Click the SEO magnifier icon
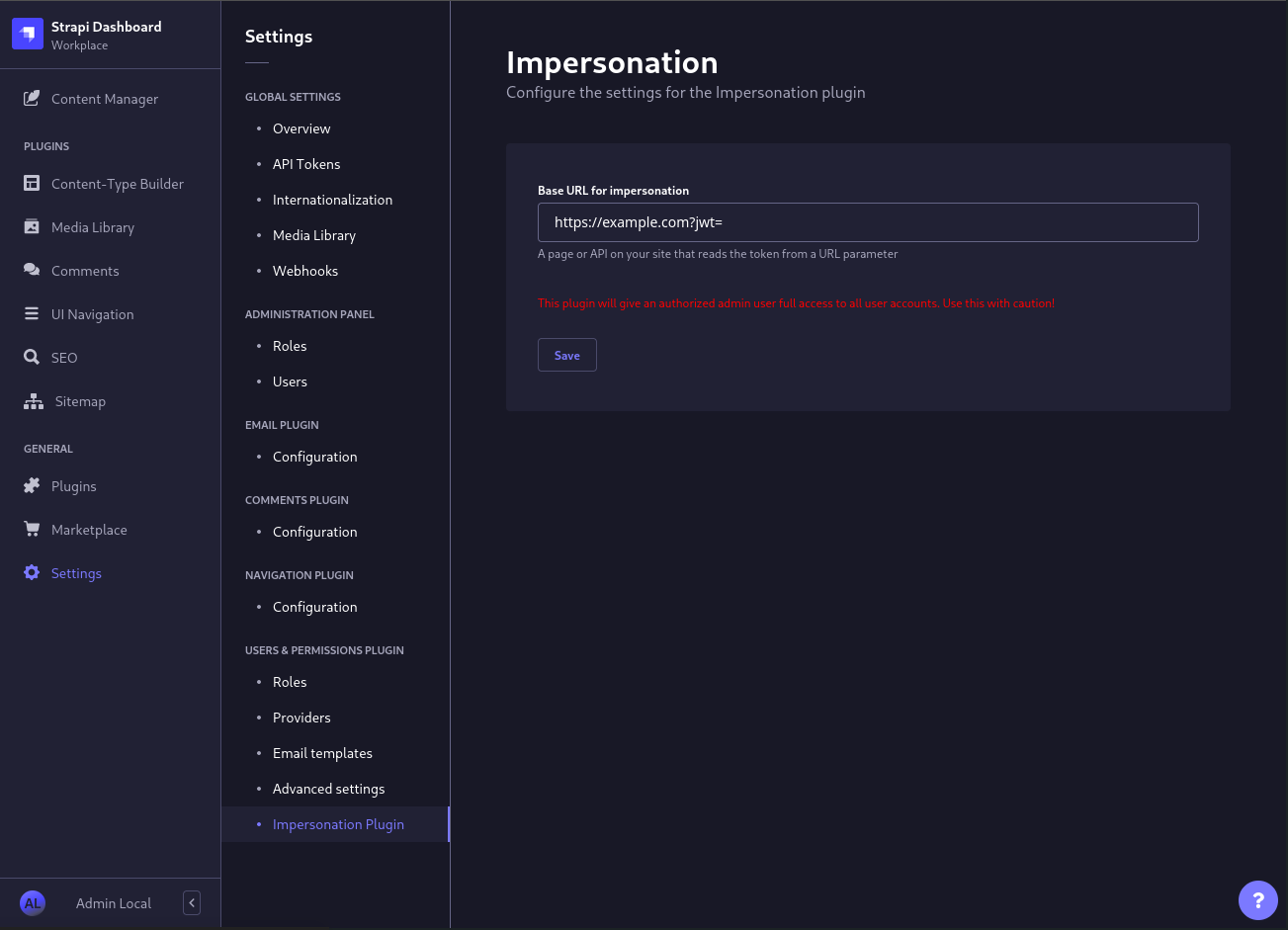Viewport: 1288px width, 930px height. 32,358
